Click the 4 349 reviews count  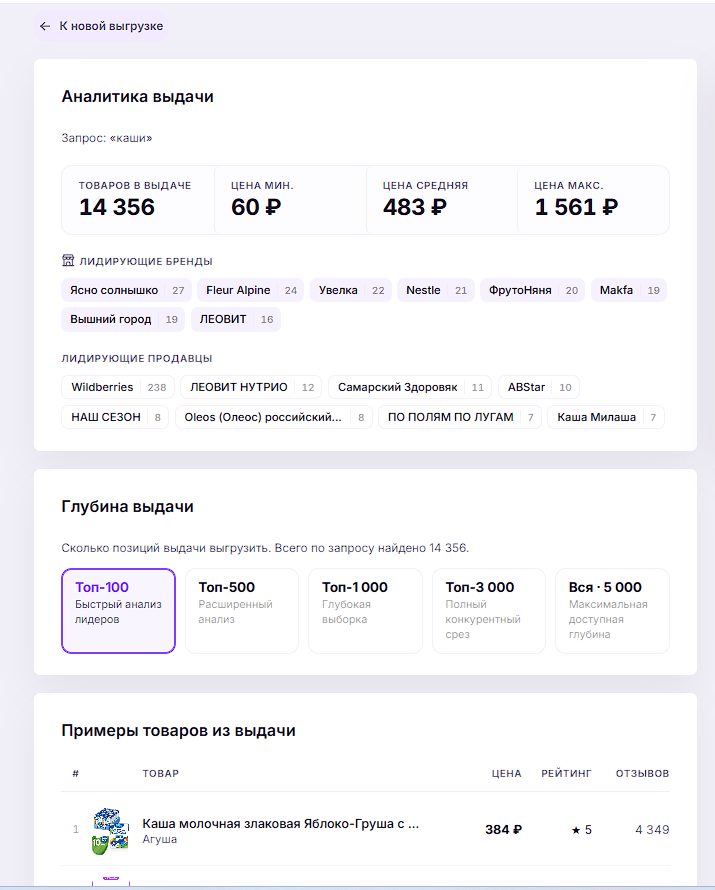click(652, 830)
